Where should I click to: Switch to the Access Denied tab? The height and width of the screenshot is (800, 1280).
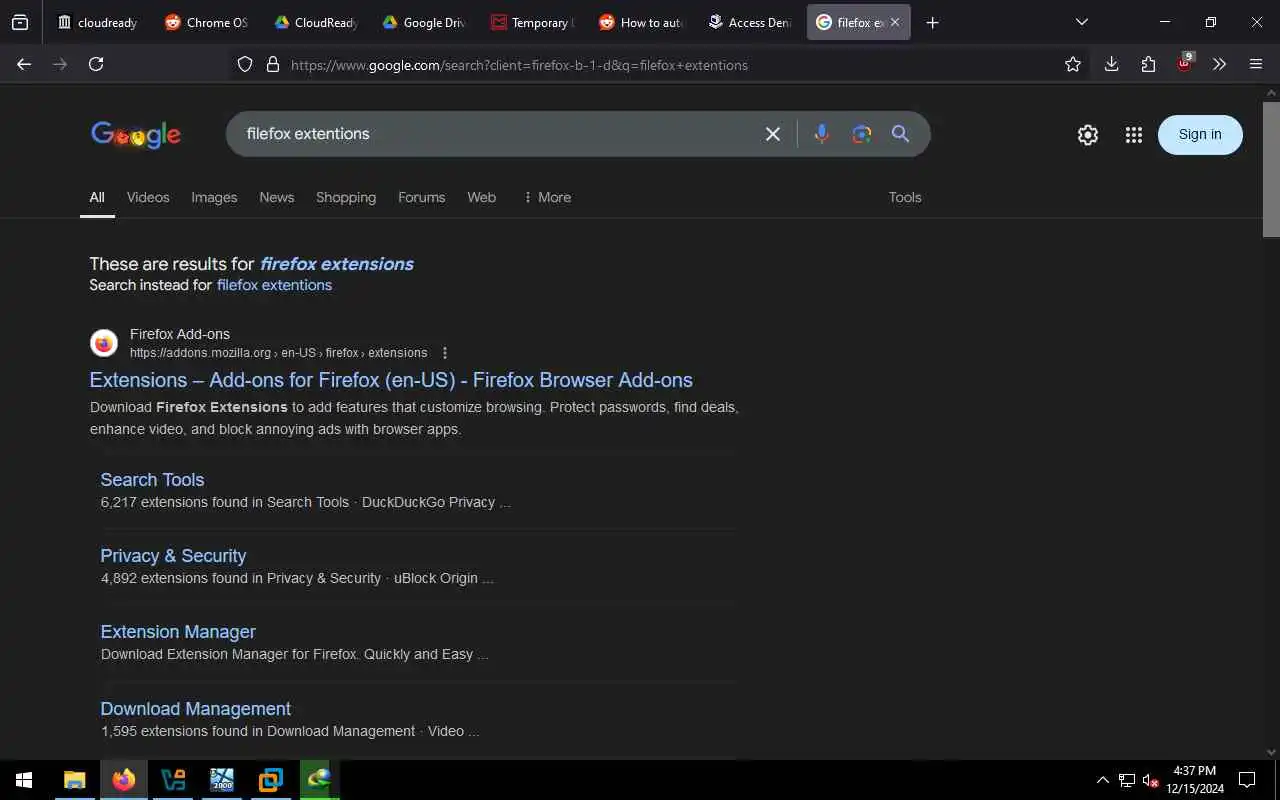[x=748, y=22]
